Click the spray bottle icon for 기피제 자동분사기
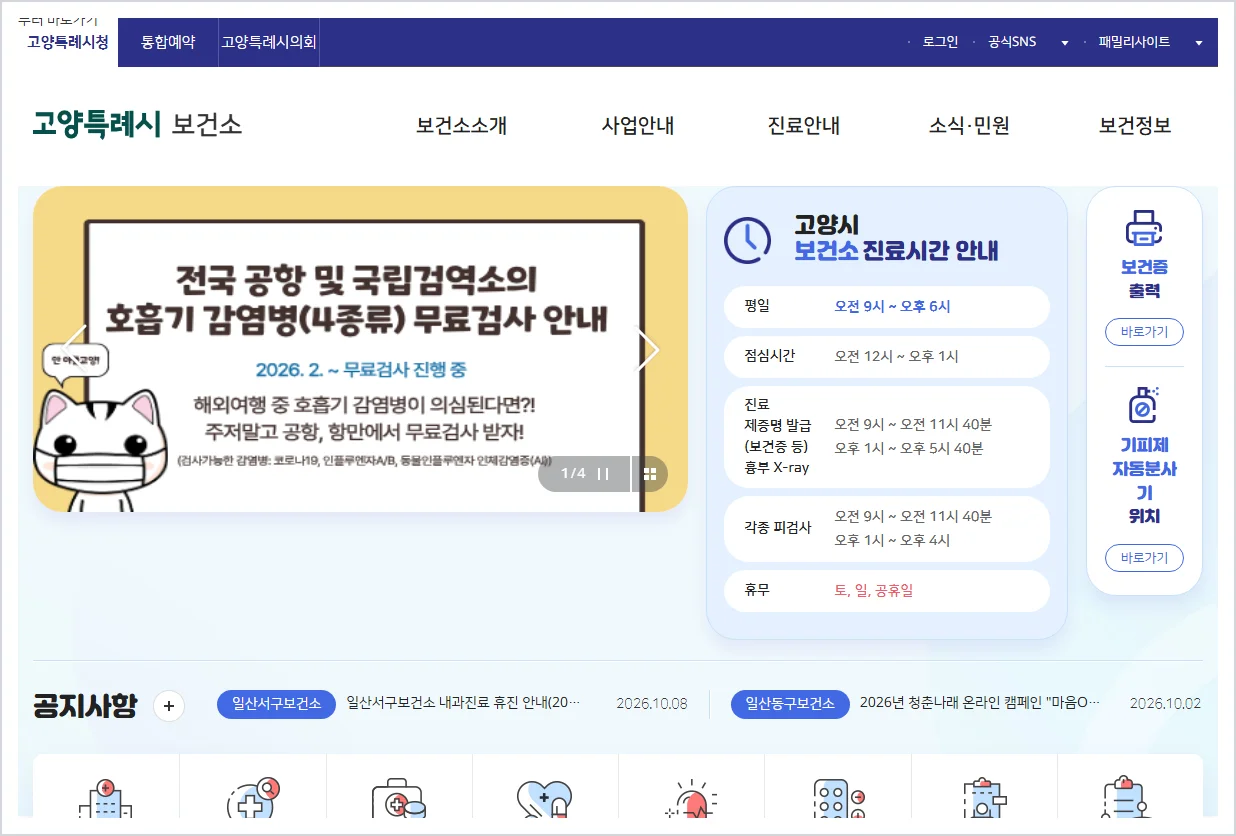1236x836 pixels. (x=1144, y=404)
